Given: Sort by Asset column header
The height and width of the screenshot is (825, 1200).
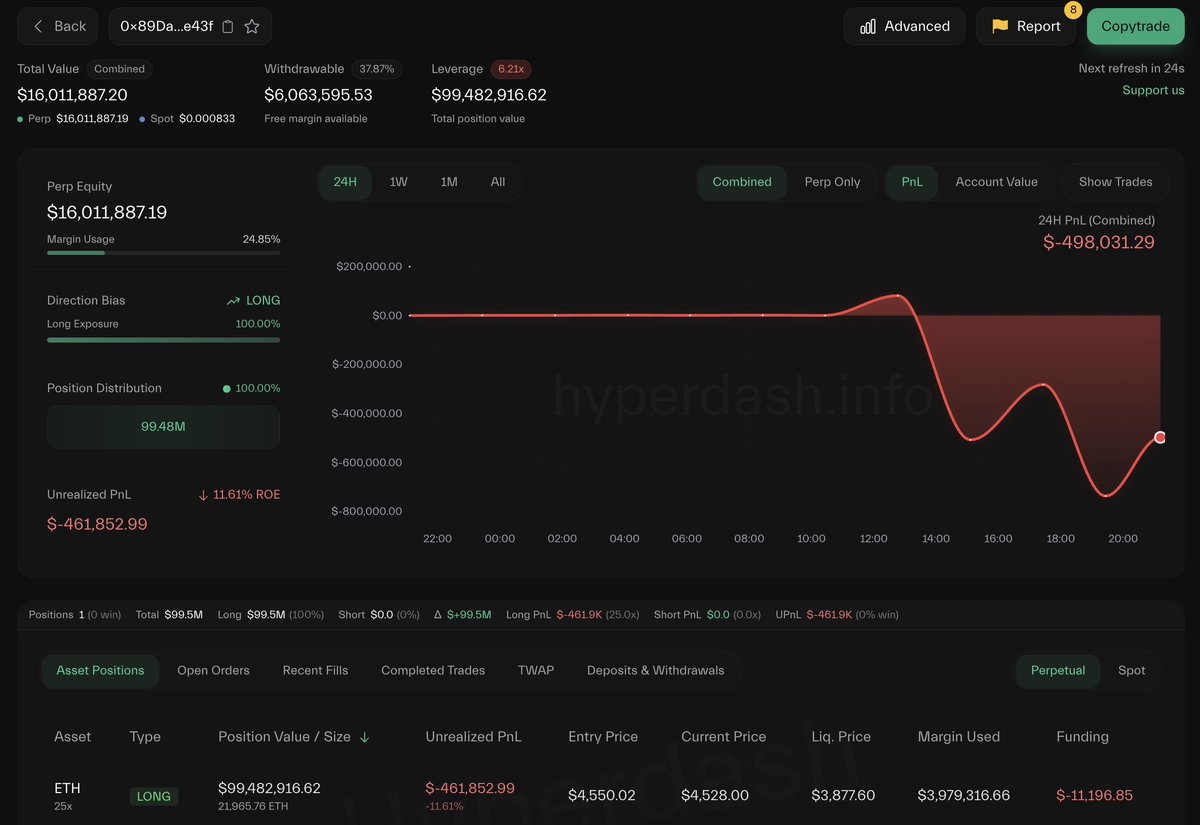Looking at the screenshot, I should [72, 737].
